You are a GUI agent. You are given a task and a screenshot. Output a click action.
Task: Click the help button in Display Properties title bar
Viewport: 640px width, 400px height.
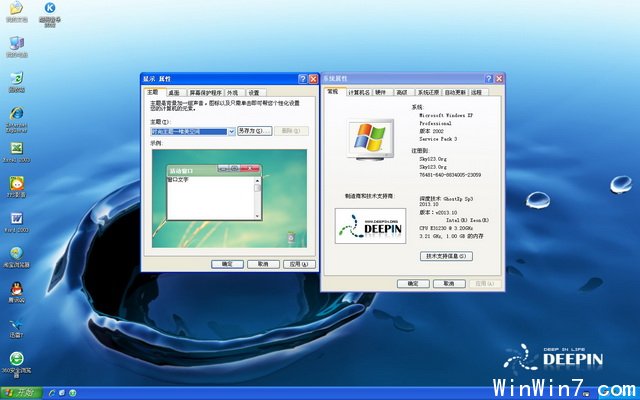302,79
